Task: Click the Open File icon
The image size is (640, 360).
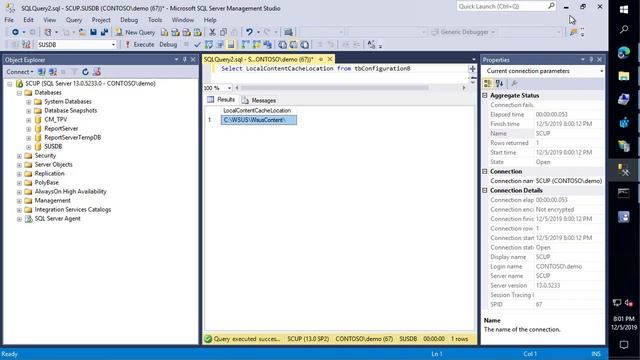Action: [82, 32]
